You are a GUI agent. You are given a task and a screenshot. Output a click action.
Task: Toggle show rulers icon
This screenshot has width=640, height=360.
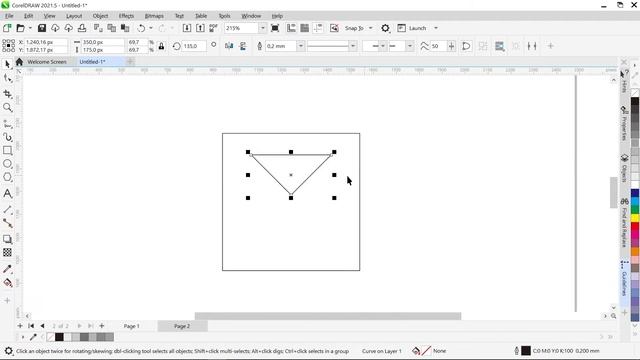(291, 28)
